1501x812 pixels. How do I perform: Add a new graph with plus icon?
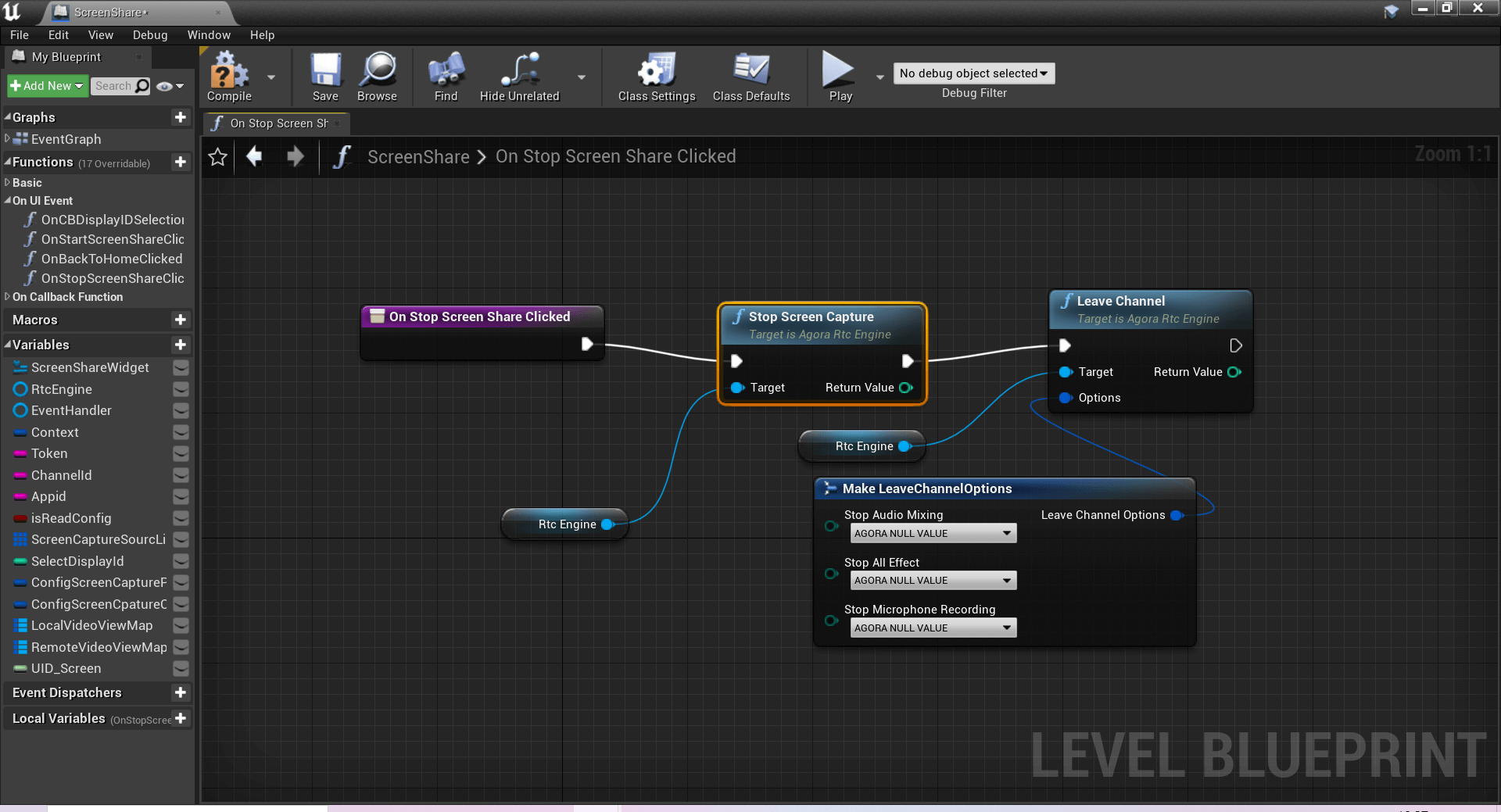[x=181, y=117]
